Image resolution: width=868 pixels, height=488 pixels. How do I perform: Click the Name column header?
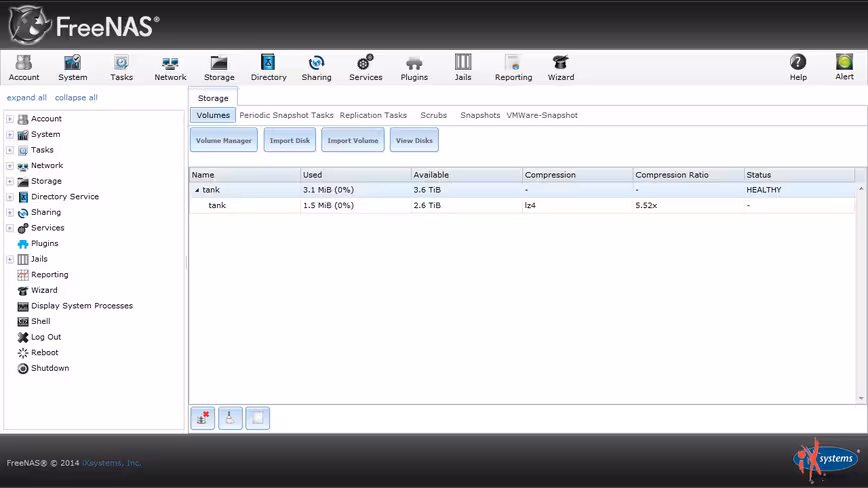pyautogui.click(x=245, y=175)
